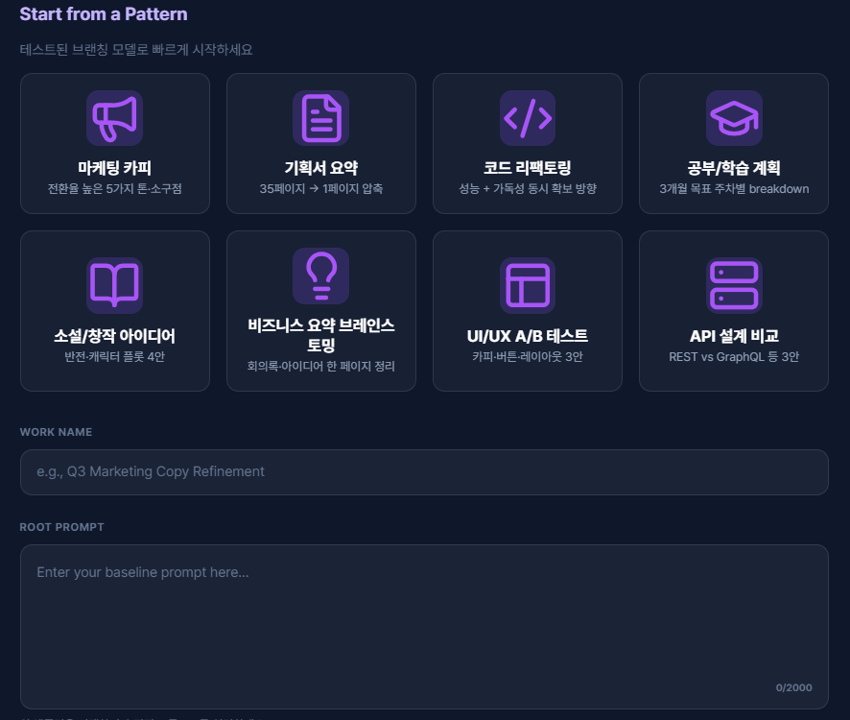Select the layout icon for UI/UX A/B 테스트
The image size is (850, 720).
click(527, 285)
